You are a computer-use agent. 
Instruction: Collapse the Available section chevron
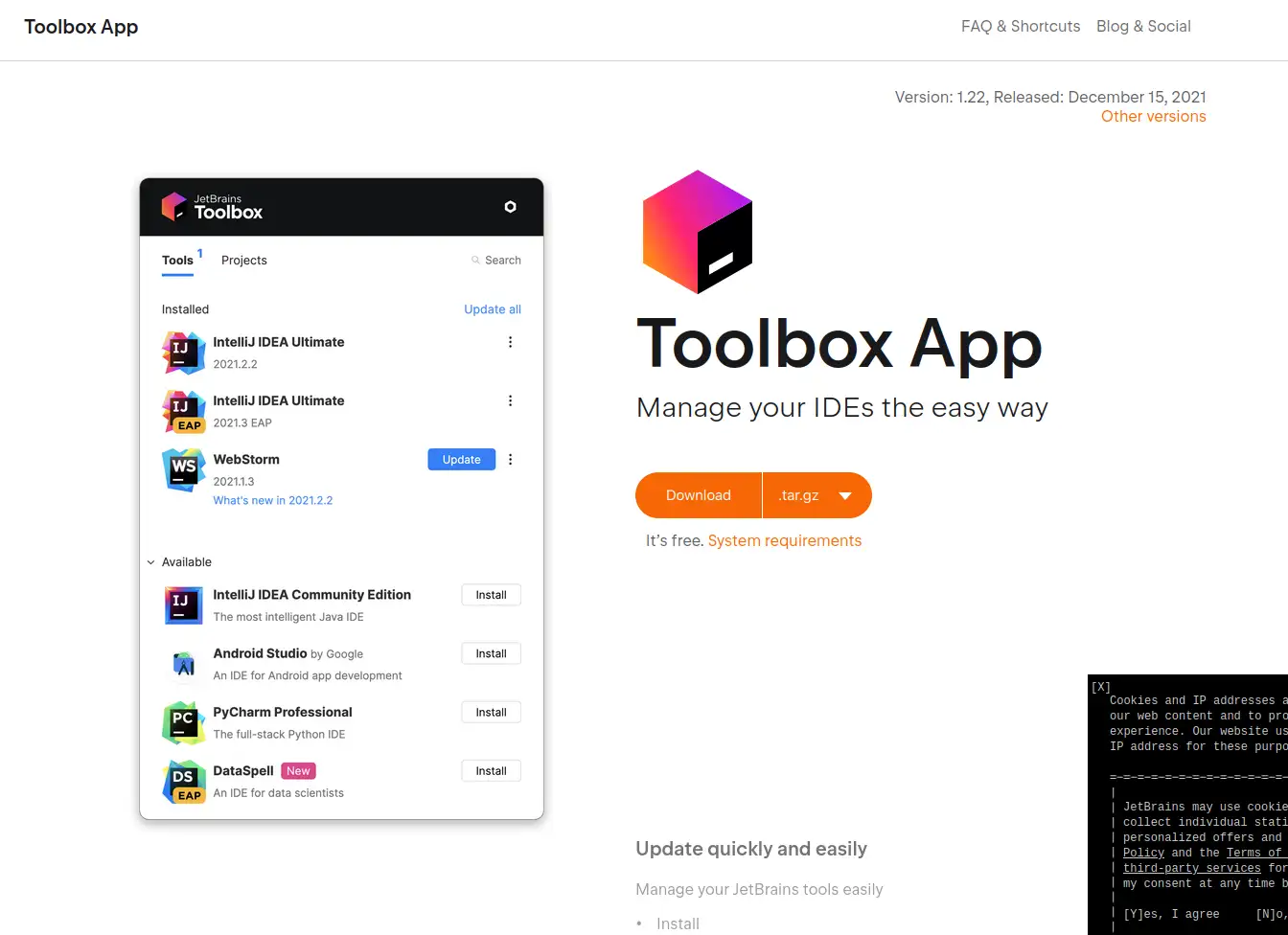click(x=150, y=562)
